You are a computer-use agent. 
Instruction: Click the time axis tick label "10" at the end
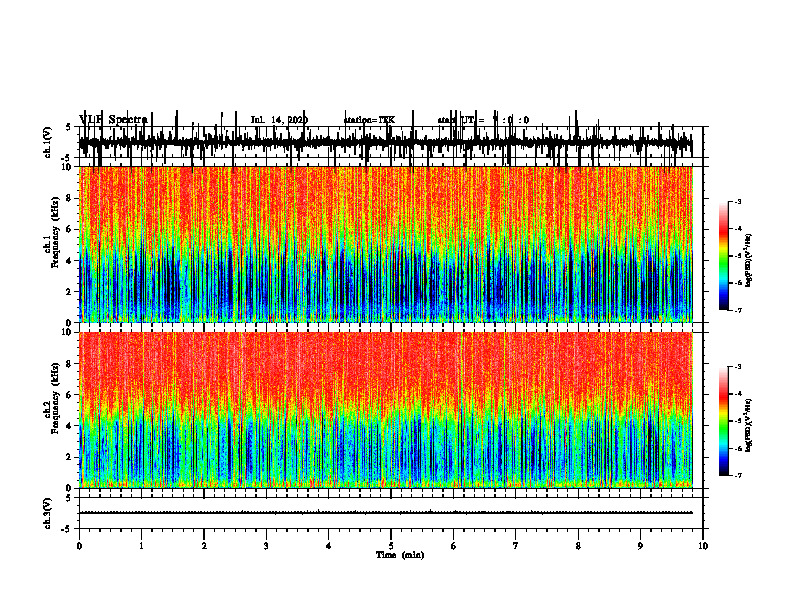[703, 546]
